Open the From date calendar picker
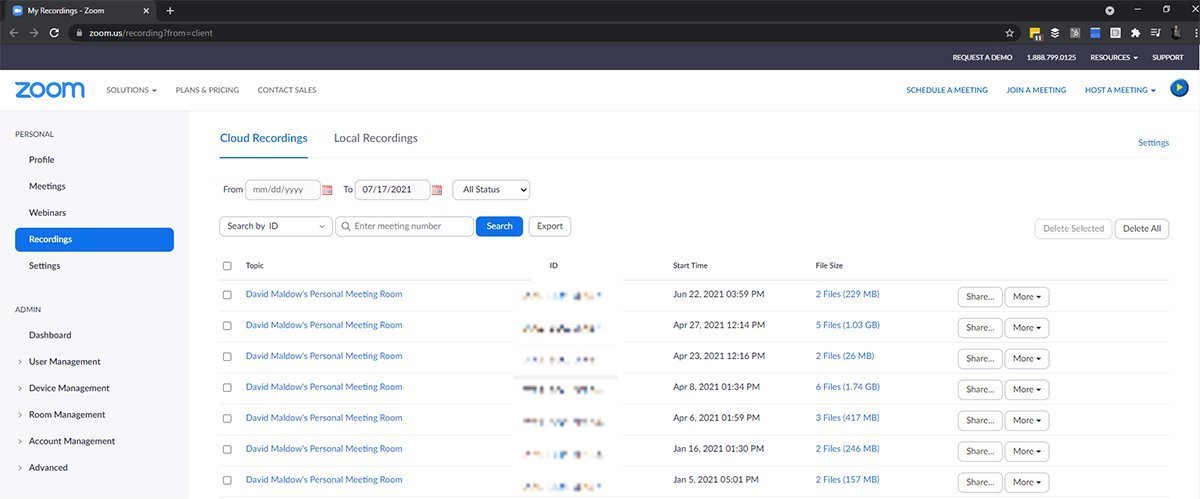Viewport: 1200px width, 499px height. point(327,189)
